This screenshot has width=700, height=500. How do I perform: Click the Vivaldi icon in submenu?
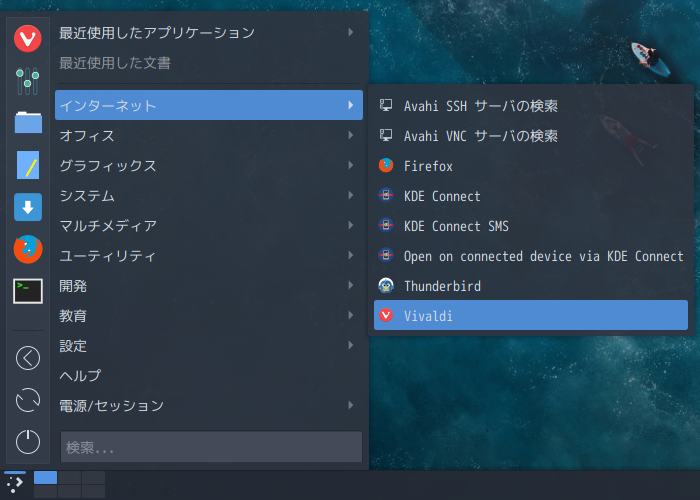pos(386,315)
